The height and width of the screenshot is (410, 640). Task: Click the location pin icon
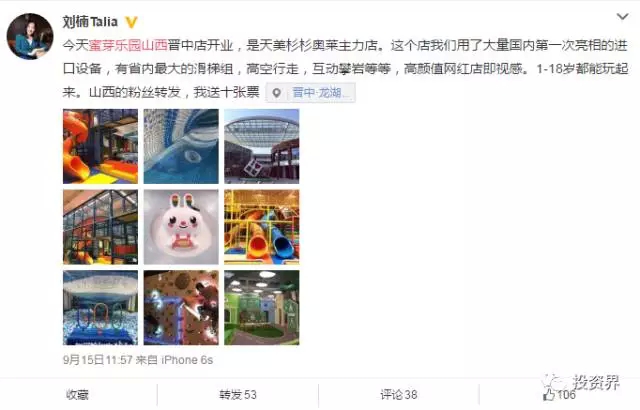[276, 93]
